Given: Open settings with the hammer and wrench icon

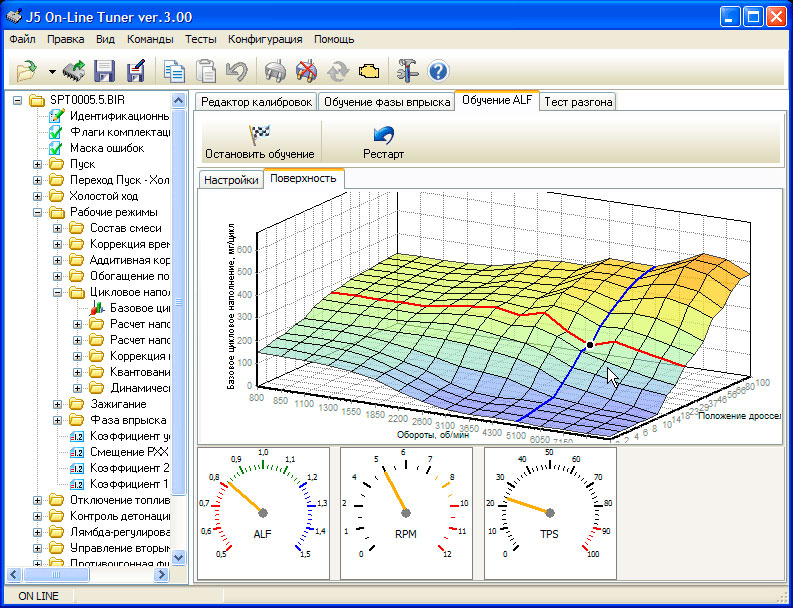Looking at the screenshot, I should pyautogui.click(x=407, y=71).
